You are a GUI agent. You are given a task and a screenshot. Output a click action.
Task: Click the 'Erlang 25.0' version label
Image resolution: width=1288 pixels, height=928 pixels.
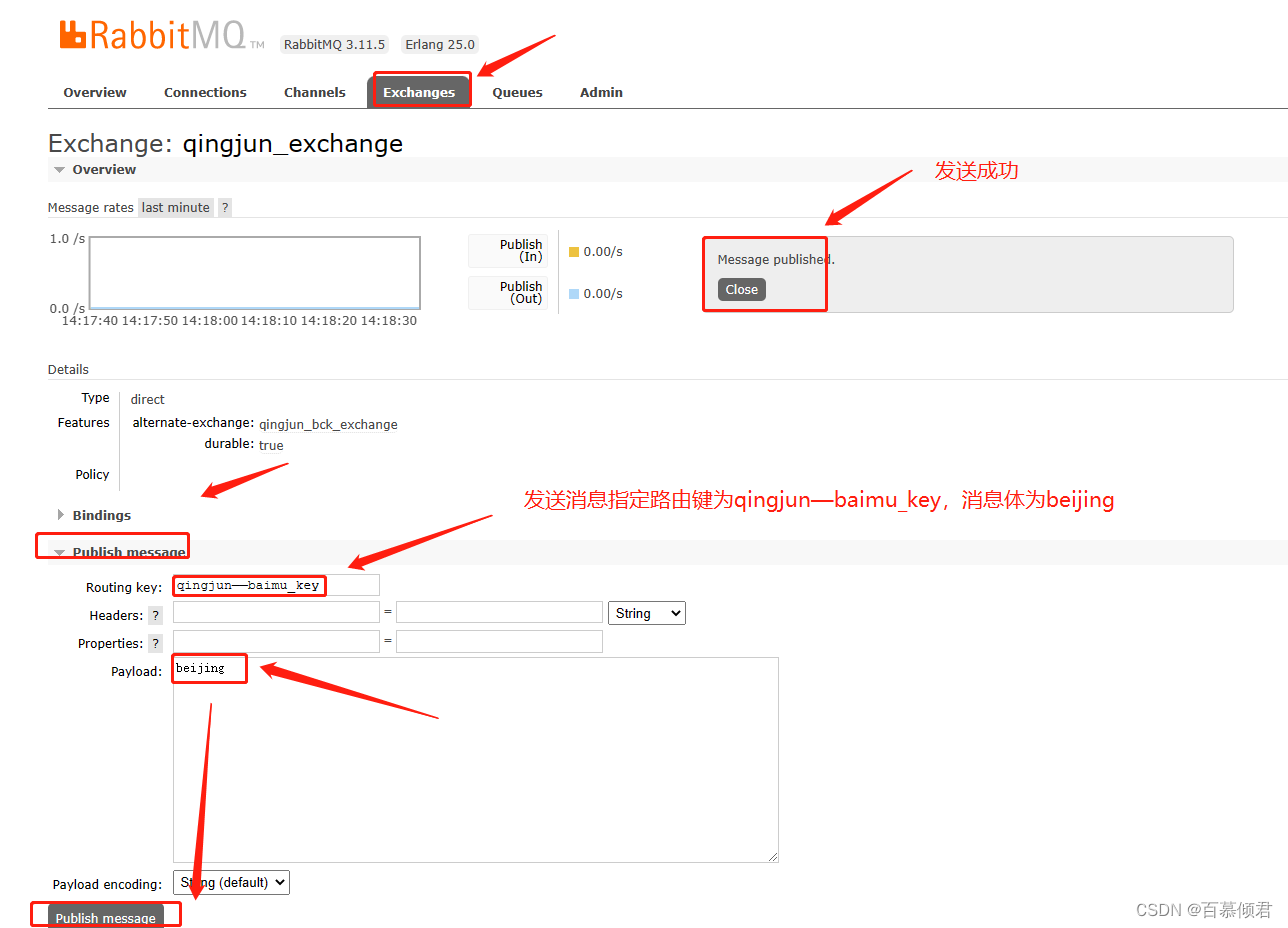440,44
